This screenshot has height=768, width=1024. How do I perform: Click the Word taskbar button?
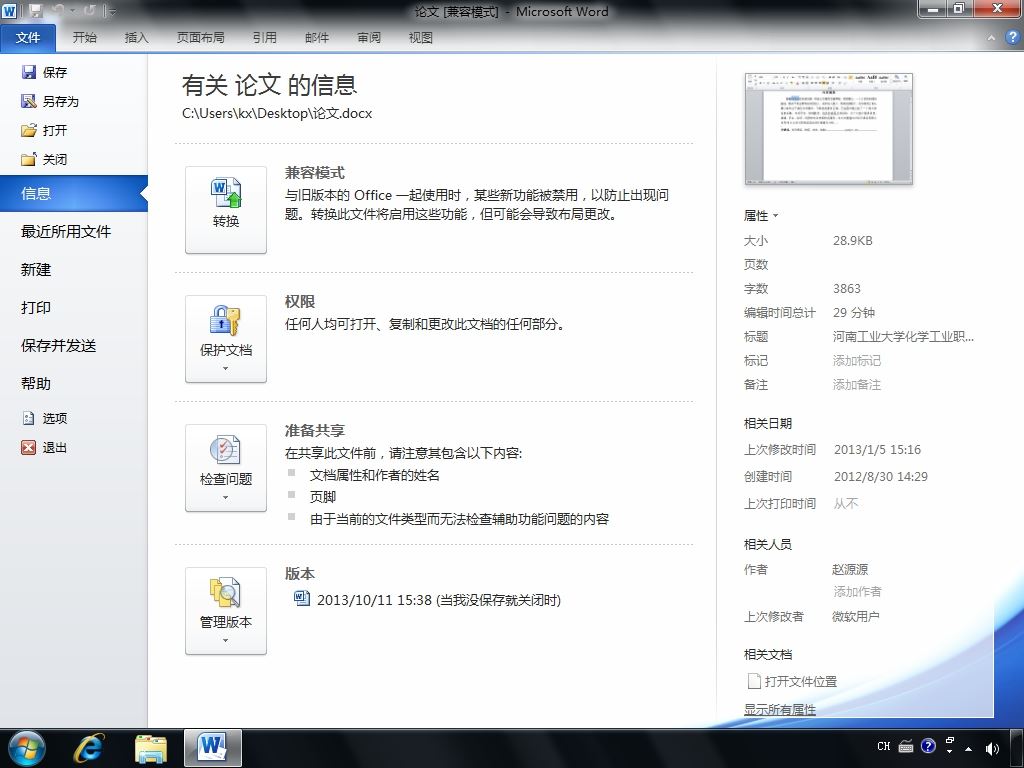click(213, 748)
